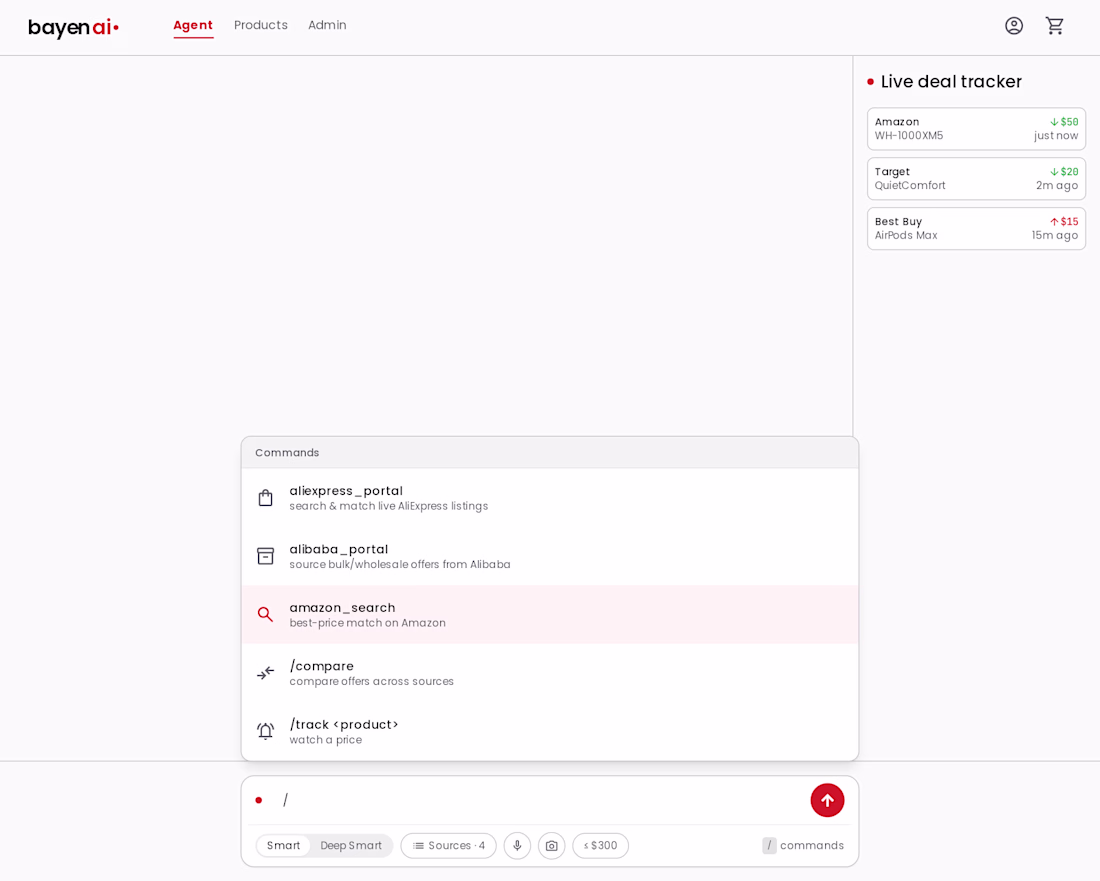The width and height of the screenshot is (1100, 881).
Task: Start voice input with the microphone button
Action: pyautogui.click(x=517, y=845)
